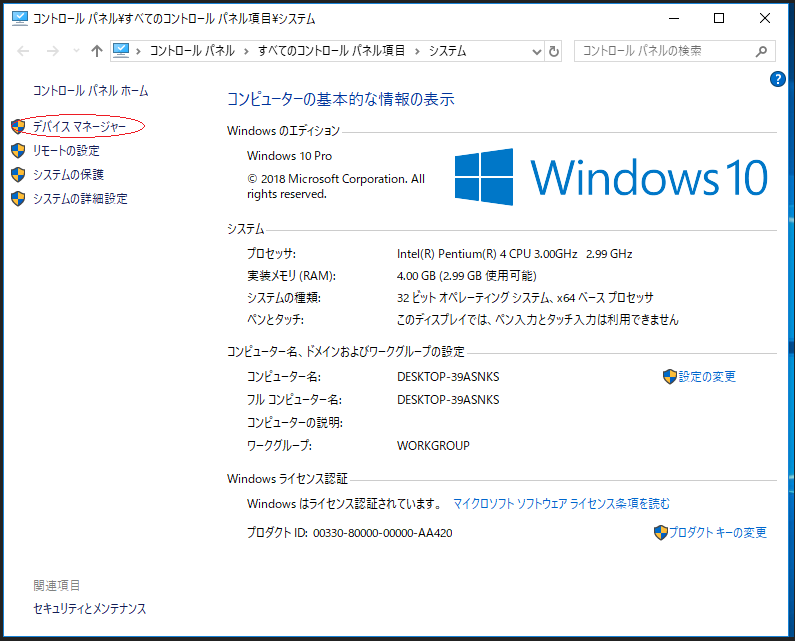Open システムの詳細設定 link

coord(80,198)
